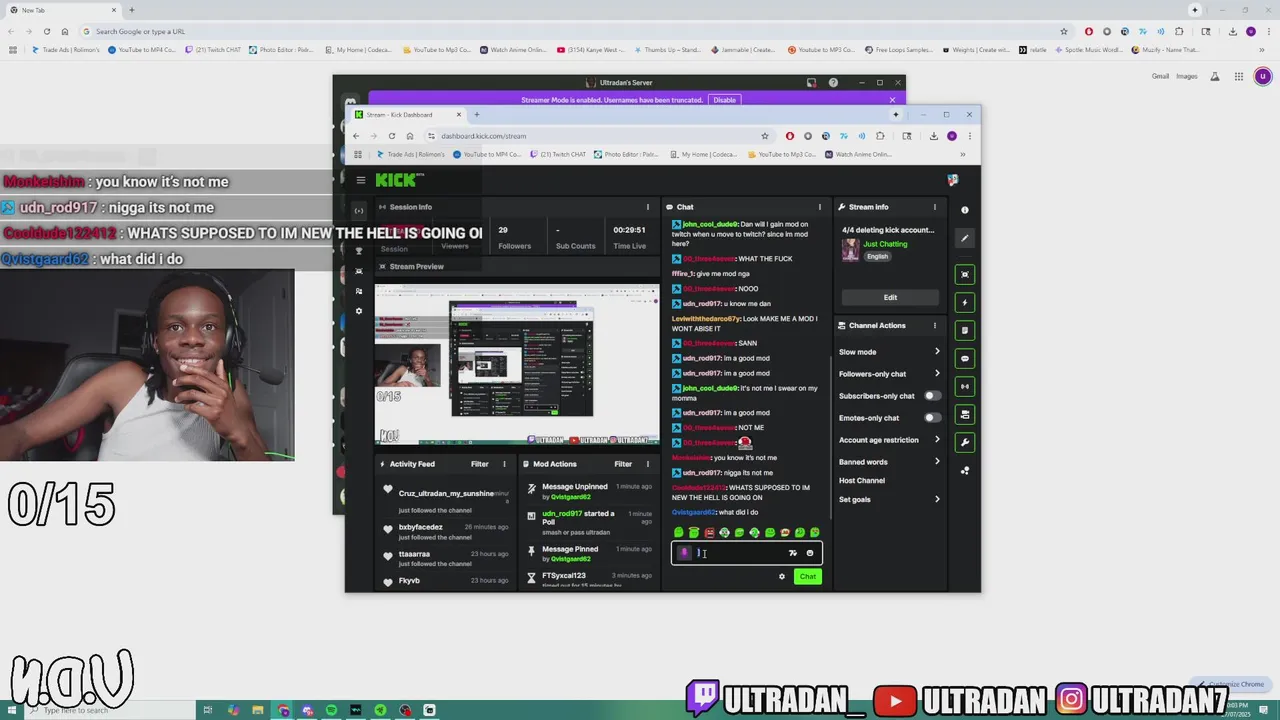Click Qvistgaard62 username in chat
Image resolution: width=1280 pixels, height=720 pixels.
click(x=693, y=512)
